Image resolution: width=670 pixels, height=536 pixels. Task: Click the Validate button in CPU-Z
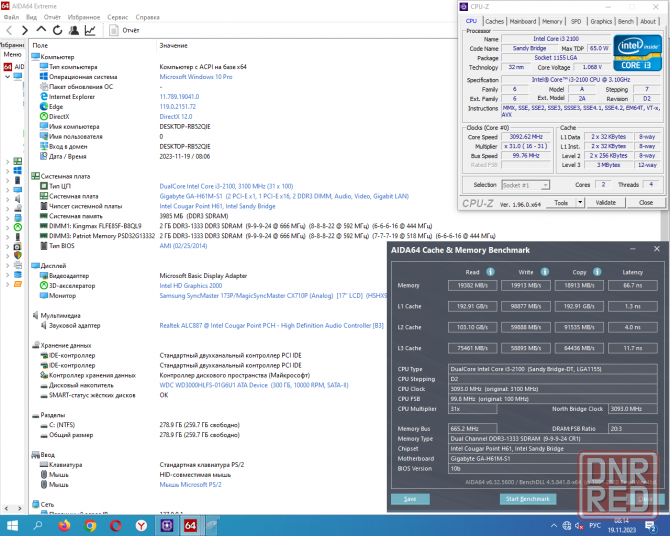coord(605,203)
